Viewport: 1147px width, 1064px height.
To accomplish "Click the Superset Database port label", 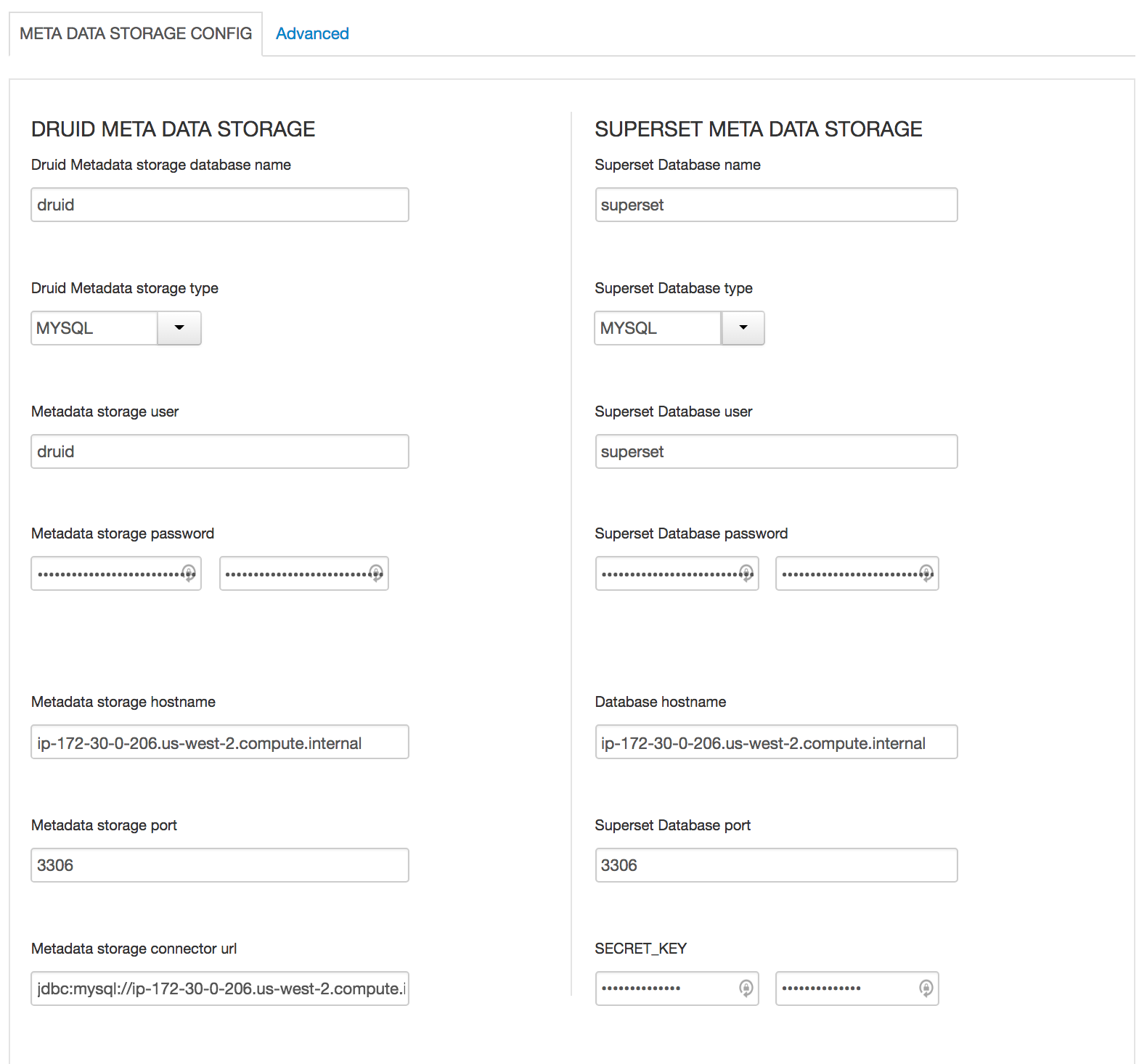I will pos(673,825).
